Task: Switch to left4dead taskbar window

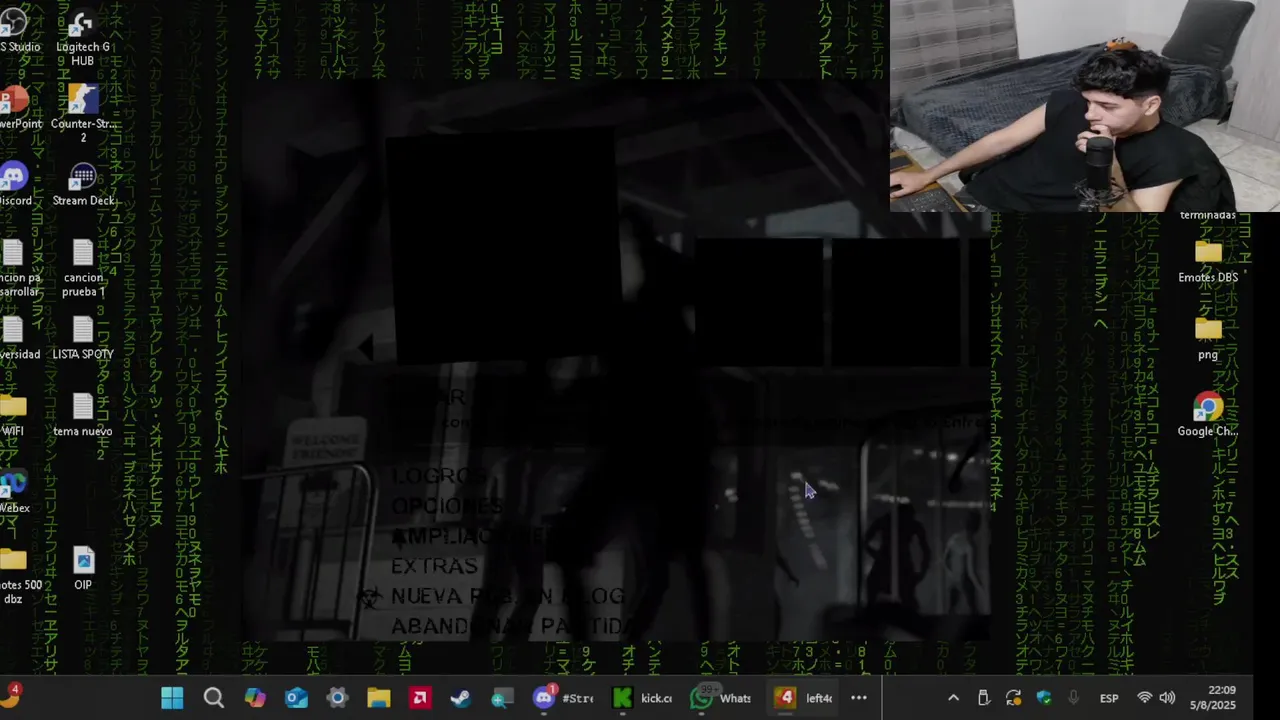Action: (803, 698)
